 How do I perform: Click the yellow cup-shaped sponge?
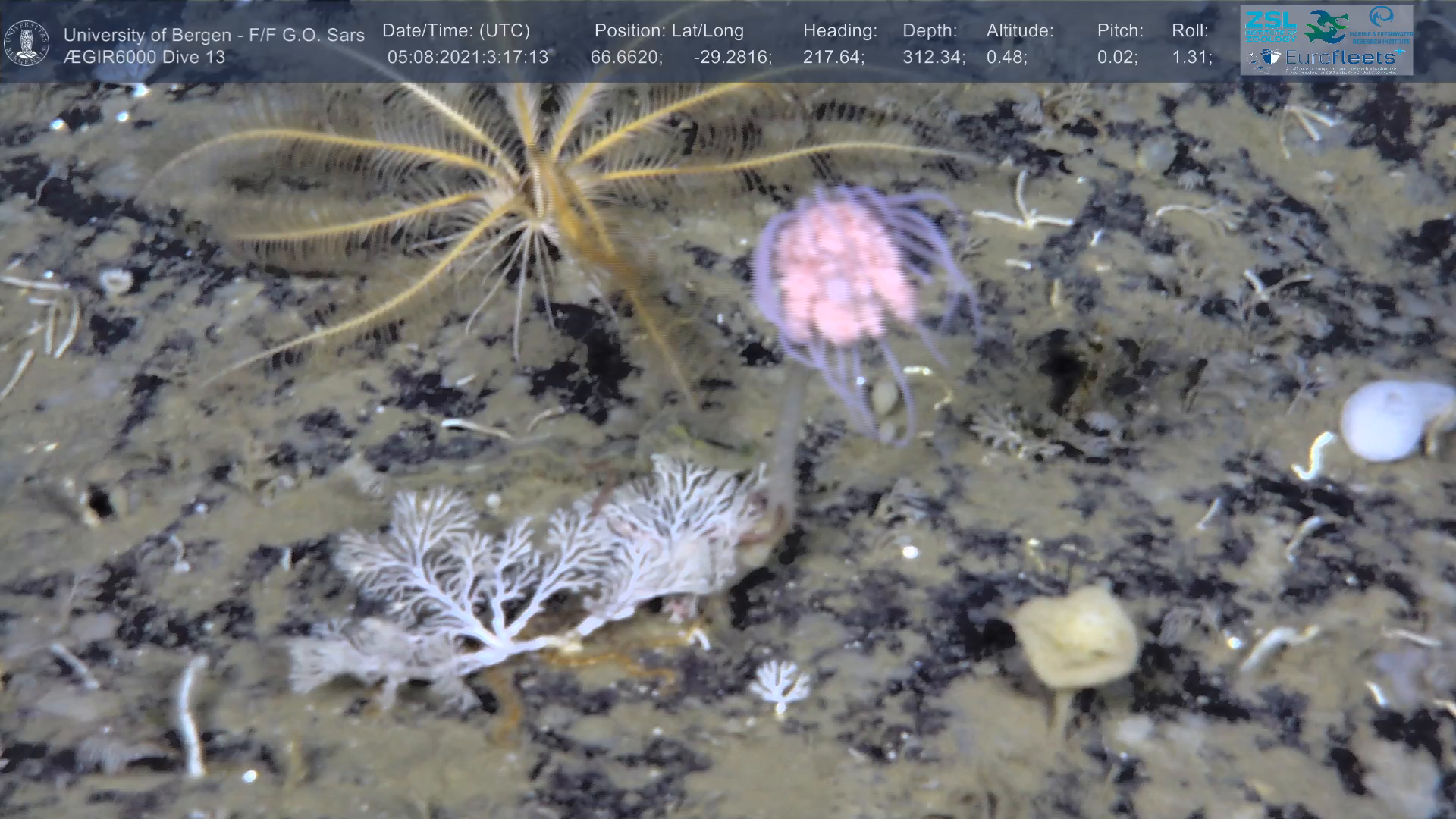pyautogui.click(x=1077, y=639)
